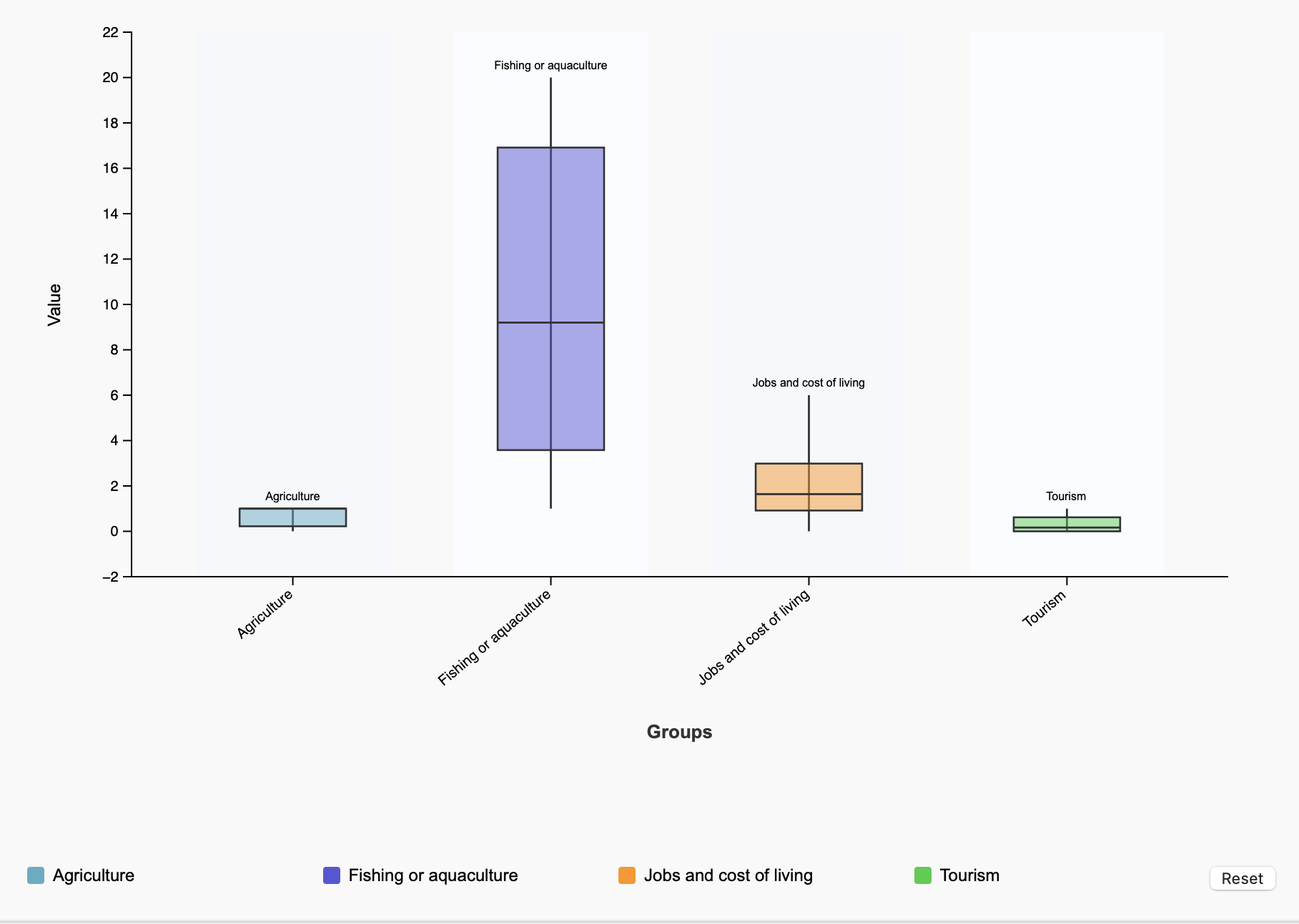Toggle the Agriculture legend color swatch
Screen dimensions: 1299x924
[36, 875]
